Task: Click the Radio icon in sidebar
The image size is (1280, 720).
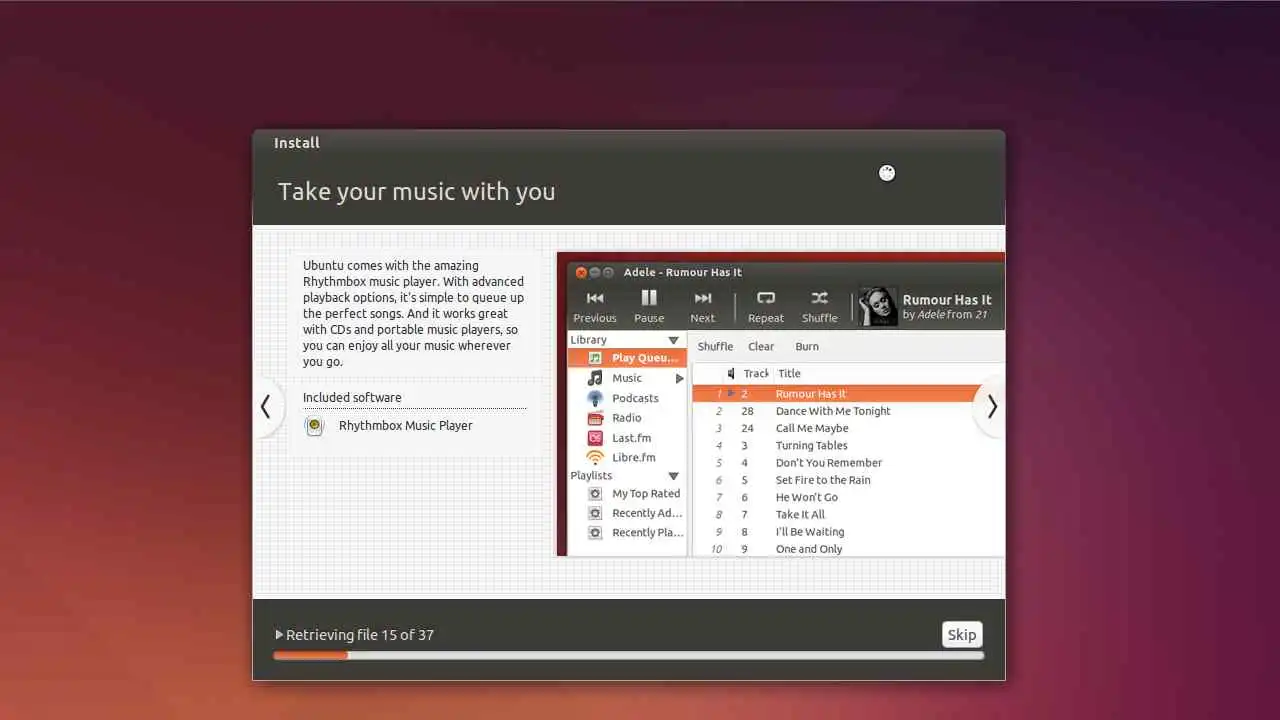Action: tap(595, 418)
